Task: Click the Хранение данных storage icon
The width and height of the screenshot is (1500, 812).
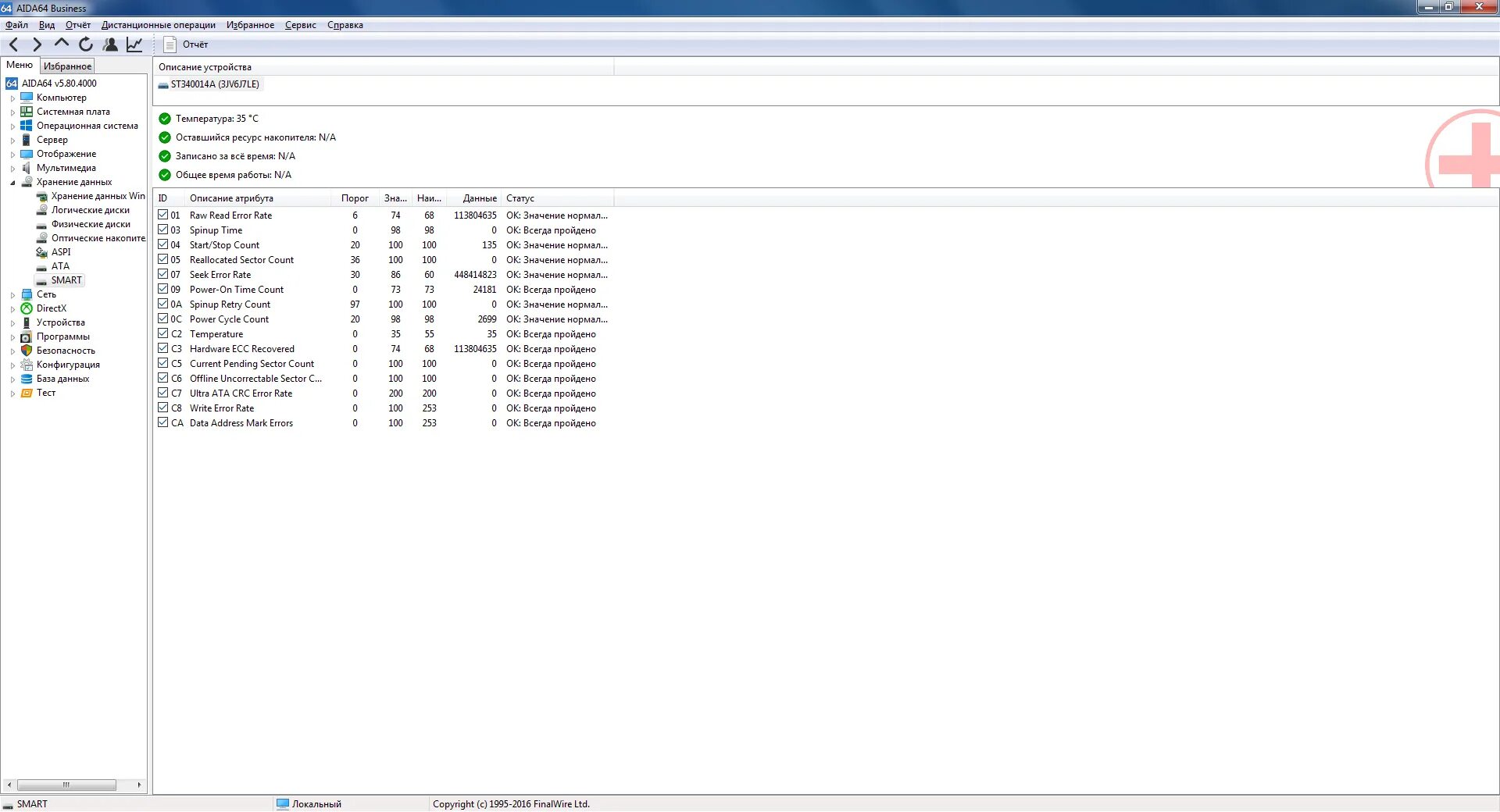Action: point(27,182)
